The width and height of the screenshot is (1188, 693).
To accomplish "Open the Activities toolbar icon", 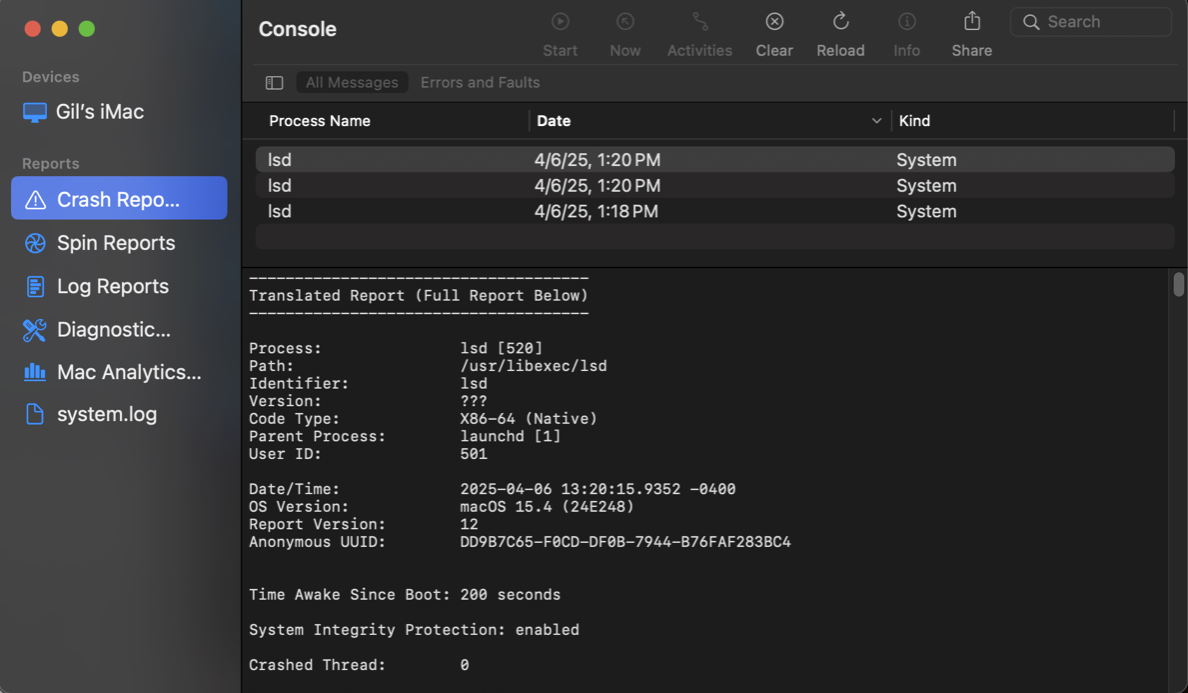I will (700, 21).
